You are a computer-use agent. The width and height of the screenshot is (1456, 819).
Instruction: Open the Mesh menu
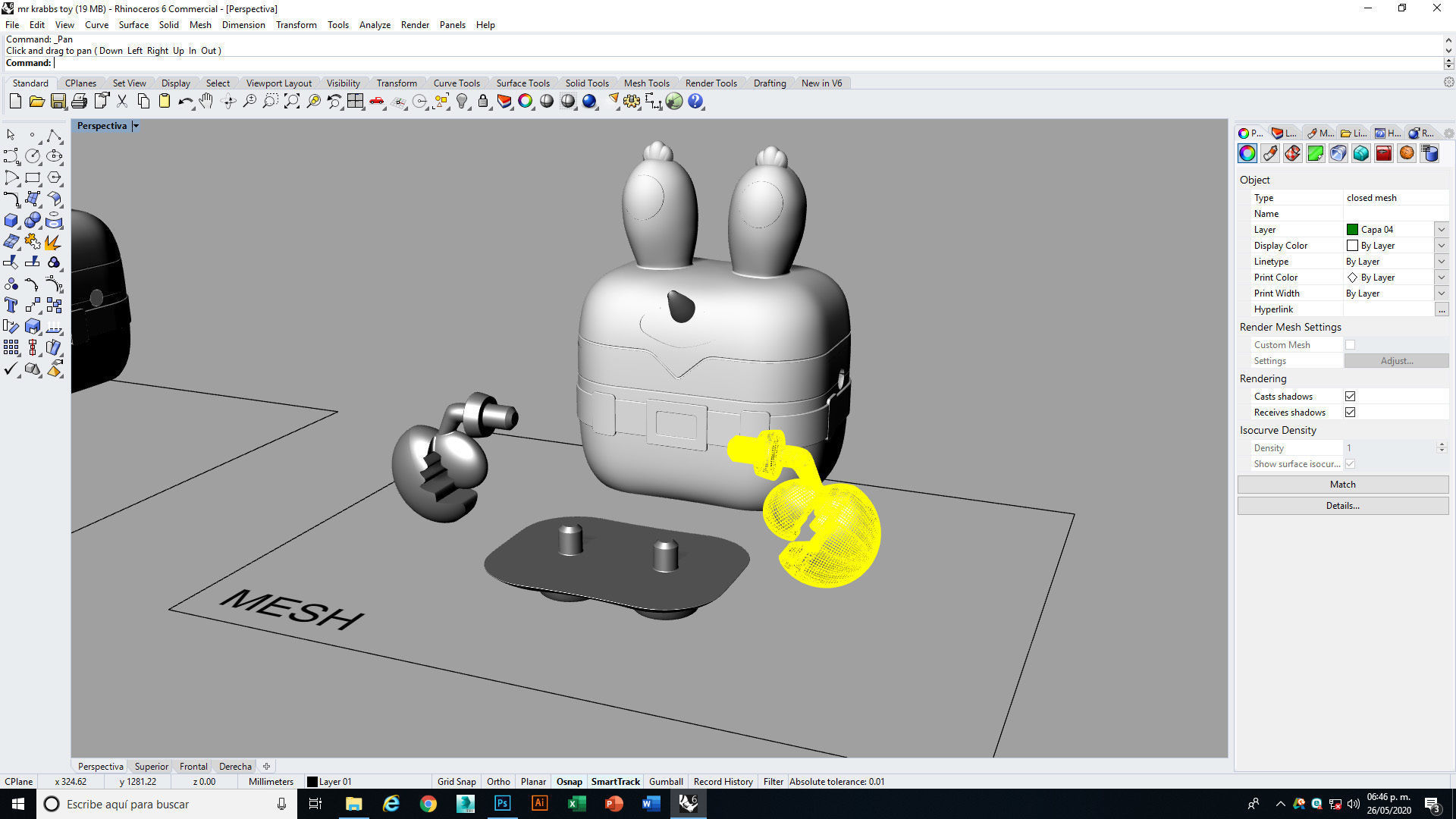coord(200,25)
